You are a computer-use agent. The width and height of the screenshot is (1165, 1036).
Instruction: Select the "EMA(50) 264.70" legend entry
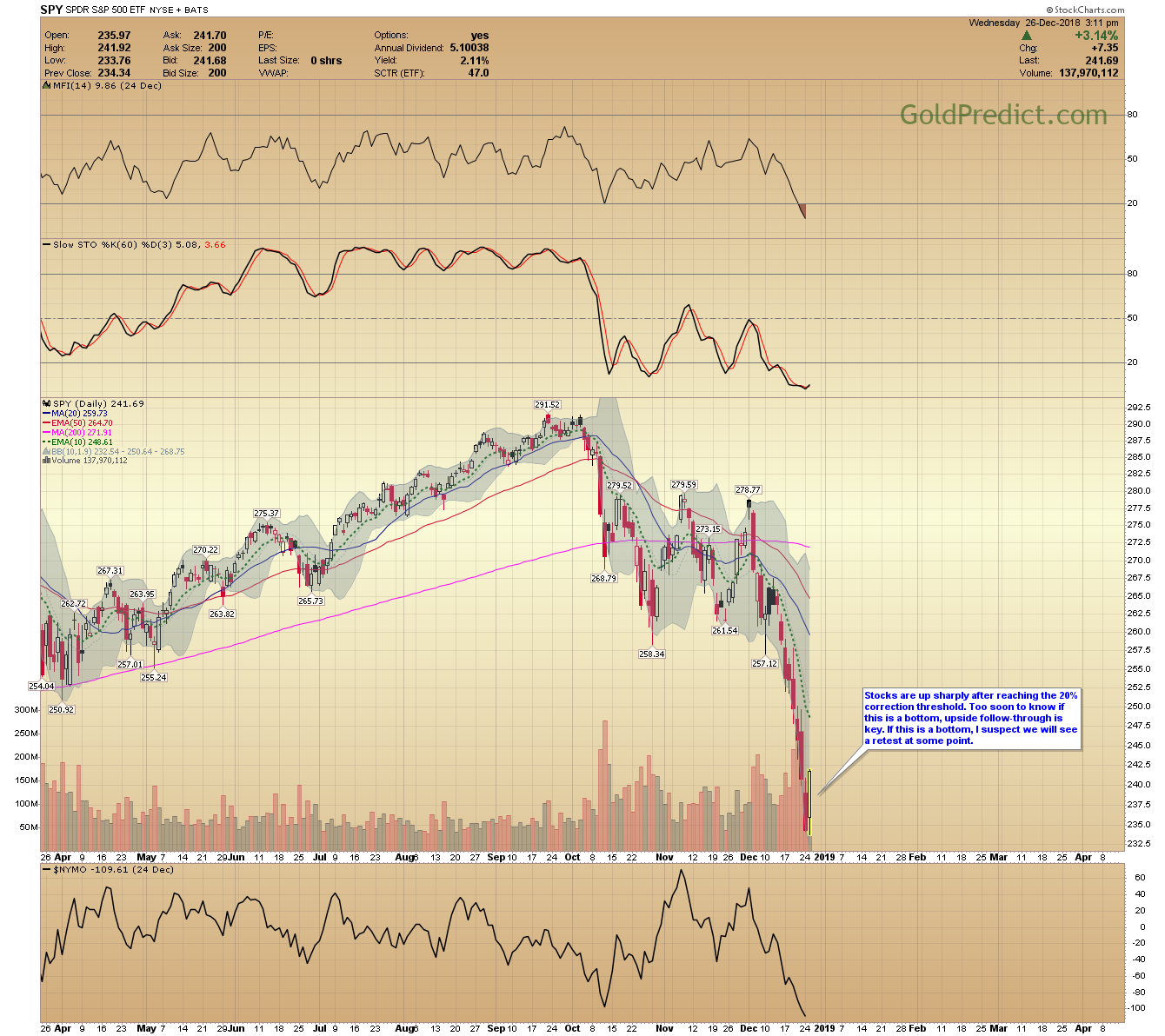pyautogui.click(x=77, y=423)
